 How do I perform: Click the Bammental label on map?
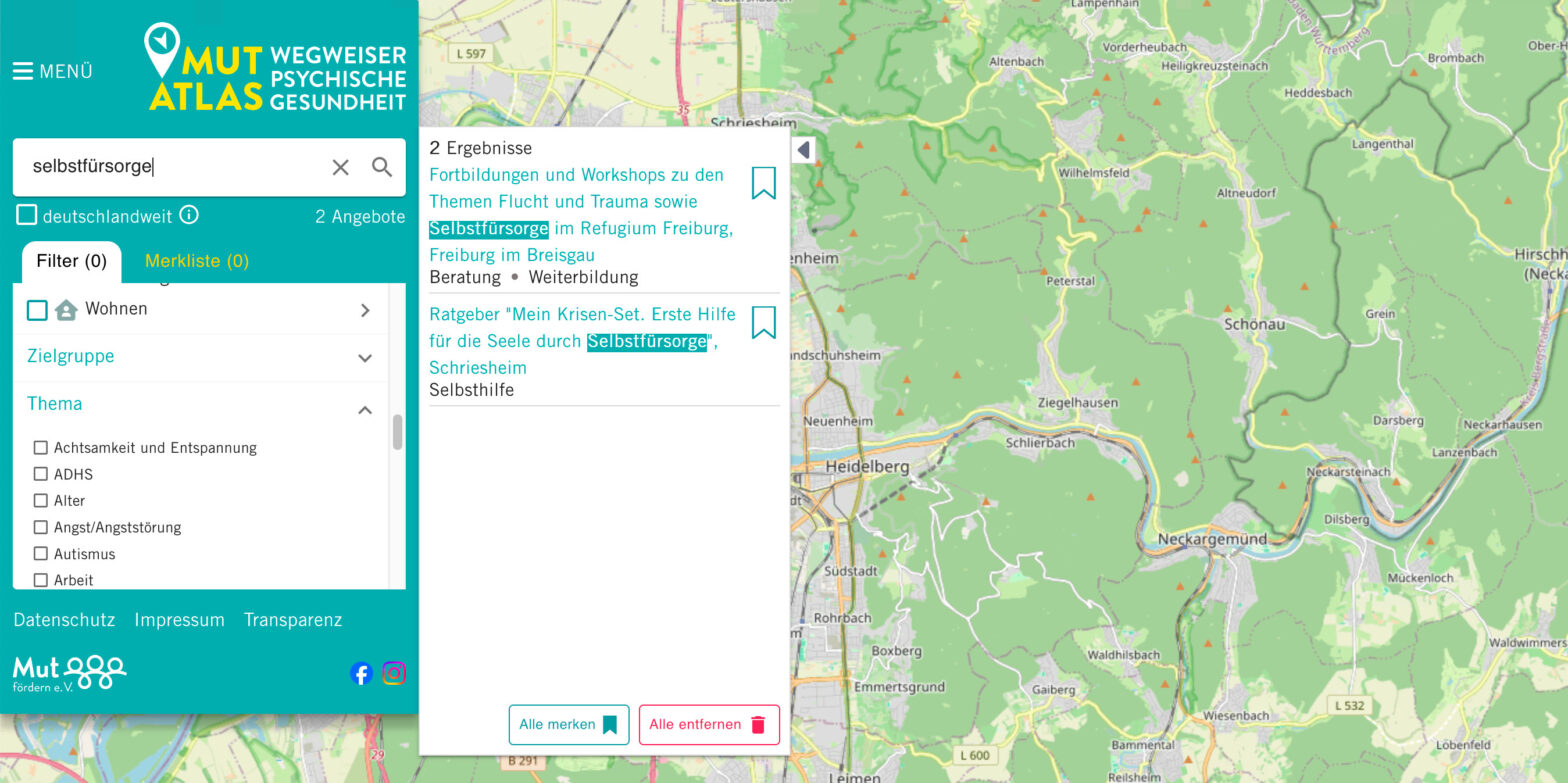click(x=1143, y=746)
